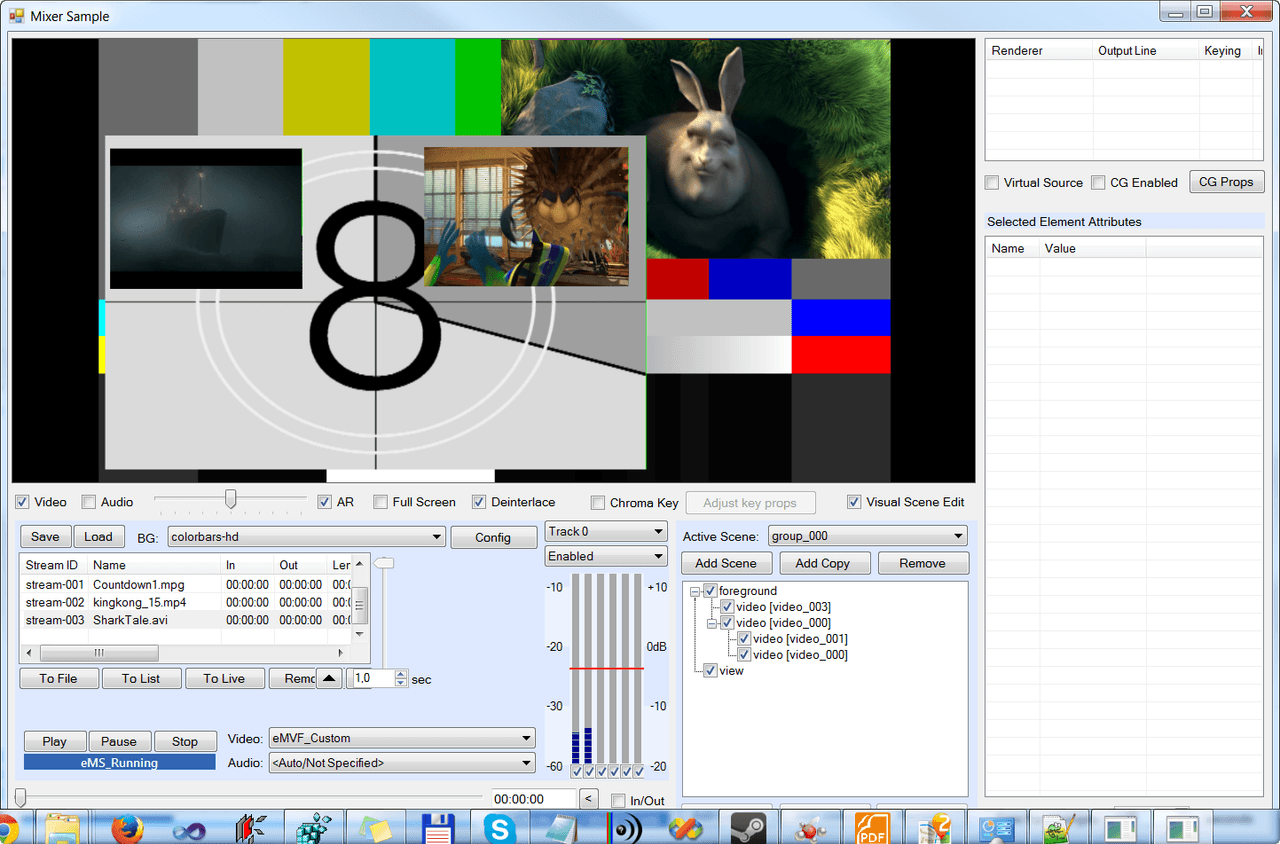Click the CG Props button
Screen dimensions: 1280x844
(x=1227, y=182)
